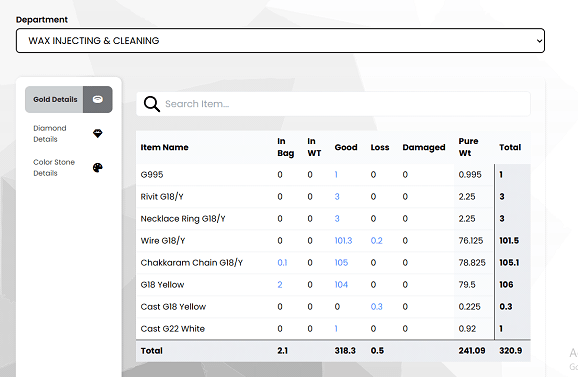Open the Diamond Details tab
Image resolution: width=581 pixels, height=377 pixels.
(50, 133)
